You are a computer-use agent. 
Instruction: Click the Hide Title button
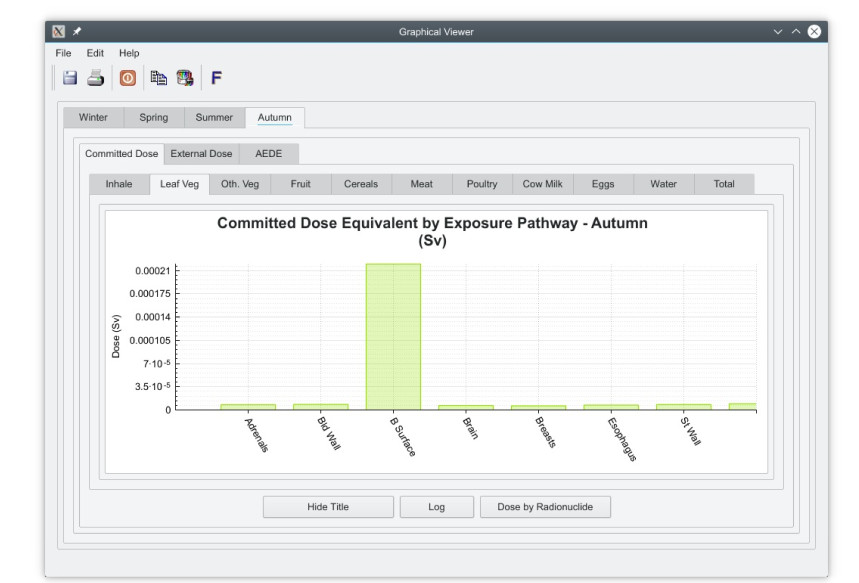point(328,507)
